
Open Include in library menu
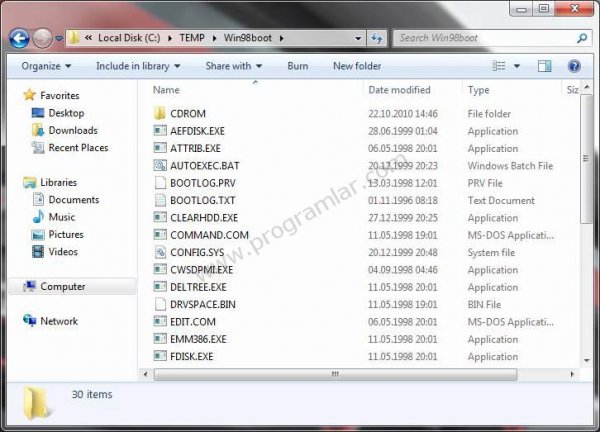click(138, 66)
